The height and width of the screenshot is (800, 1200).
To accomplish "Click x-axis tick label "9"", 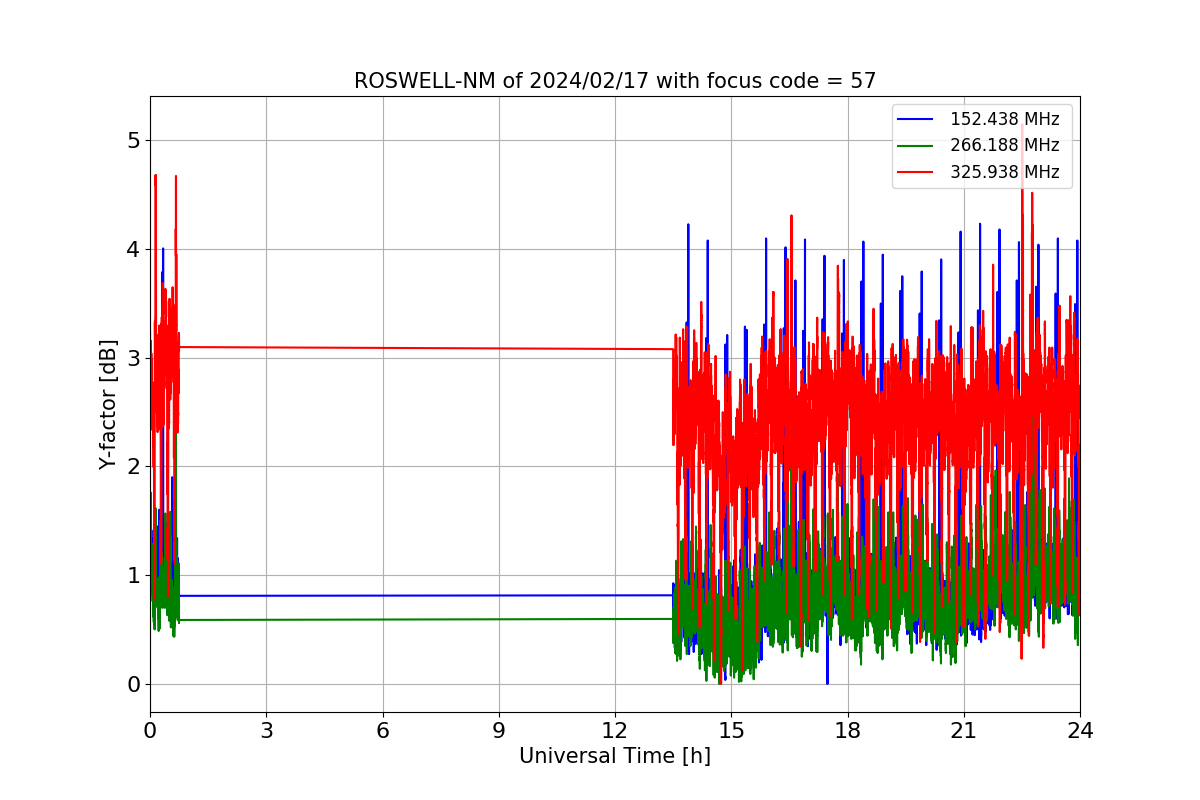I will 499,730.
